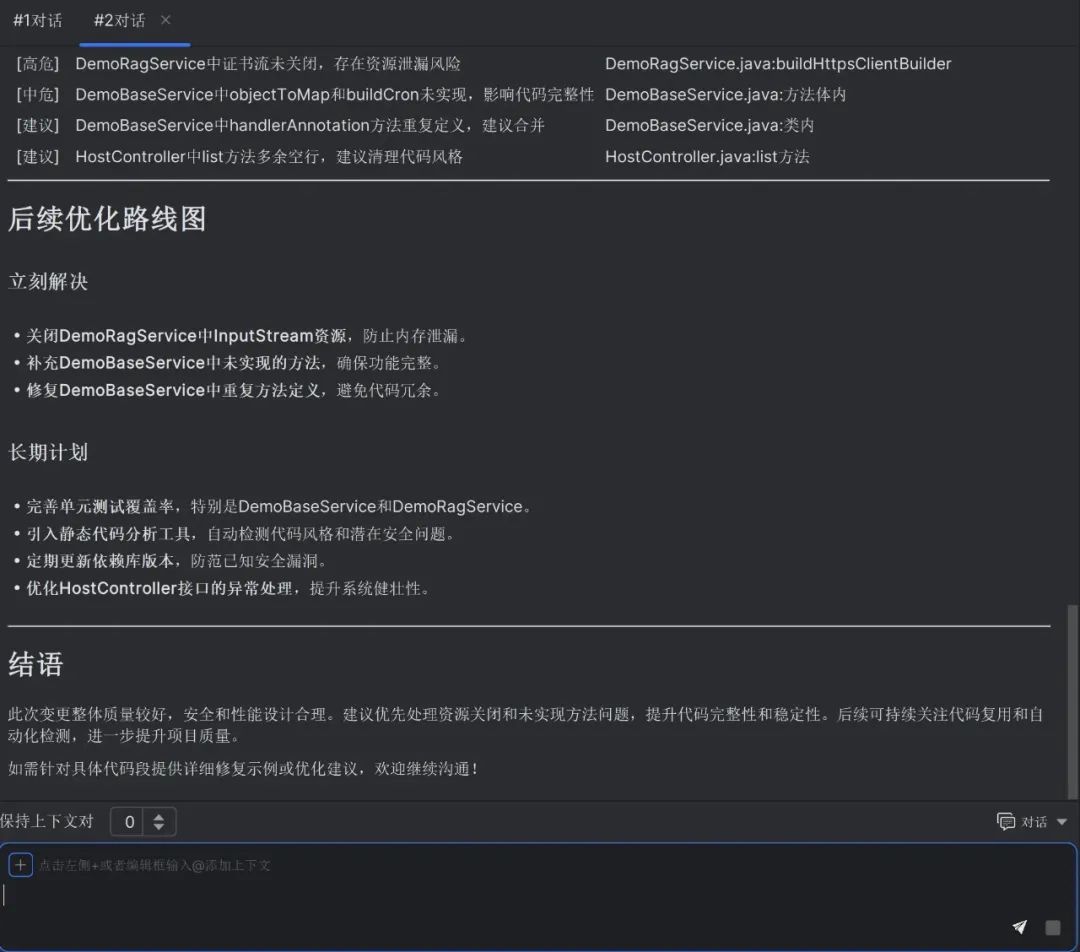Screen dimensions: 1080x952
Task: Open DemoBaseService.java:方法体内 location
Action: tap(725, 95)
